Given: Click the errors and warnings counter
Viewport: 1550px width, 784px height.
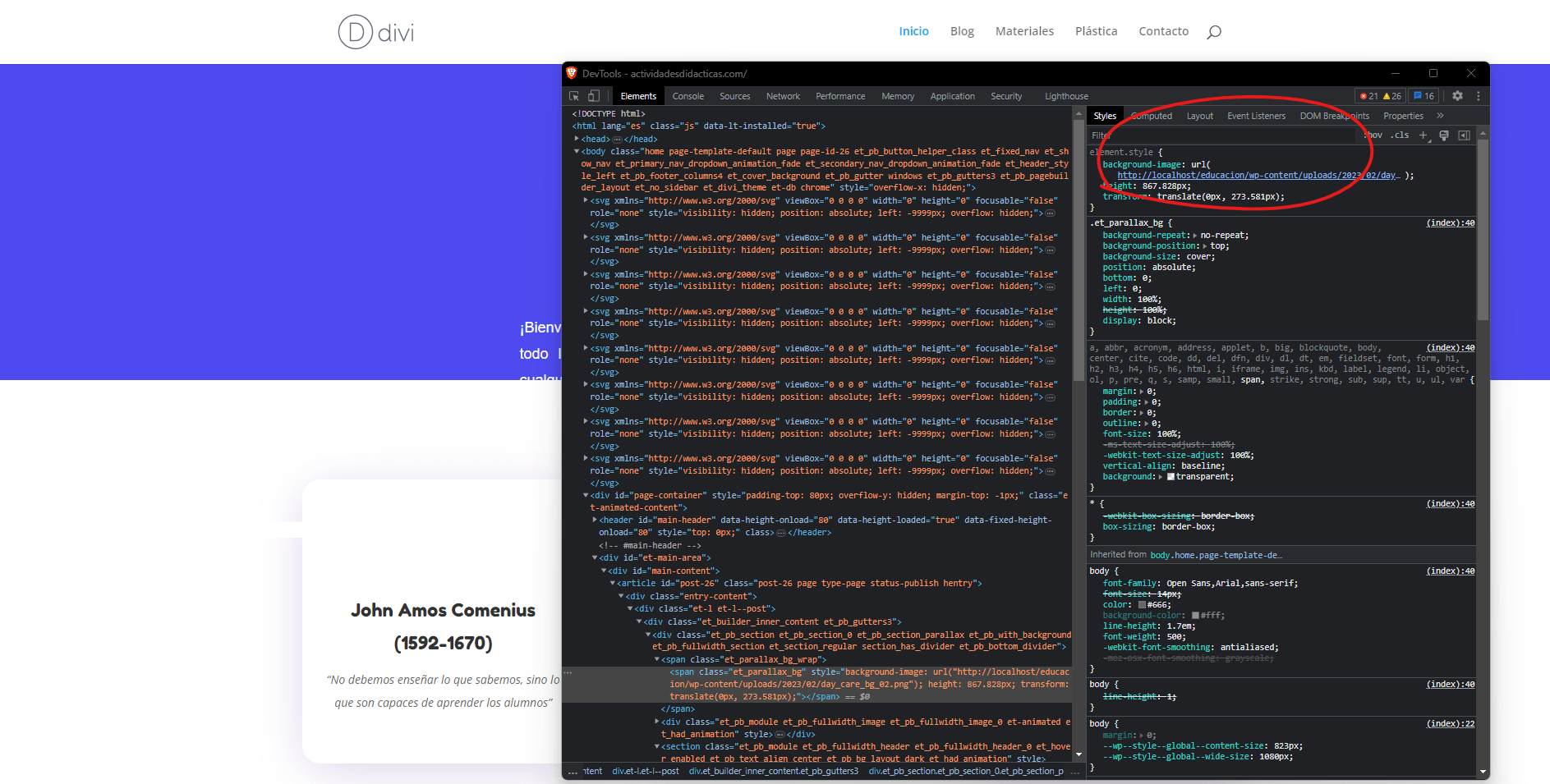Looking at the screenshot, I should click(1381, 96).
